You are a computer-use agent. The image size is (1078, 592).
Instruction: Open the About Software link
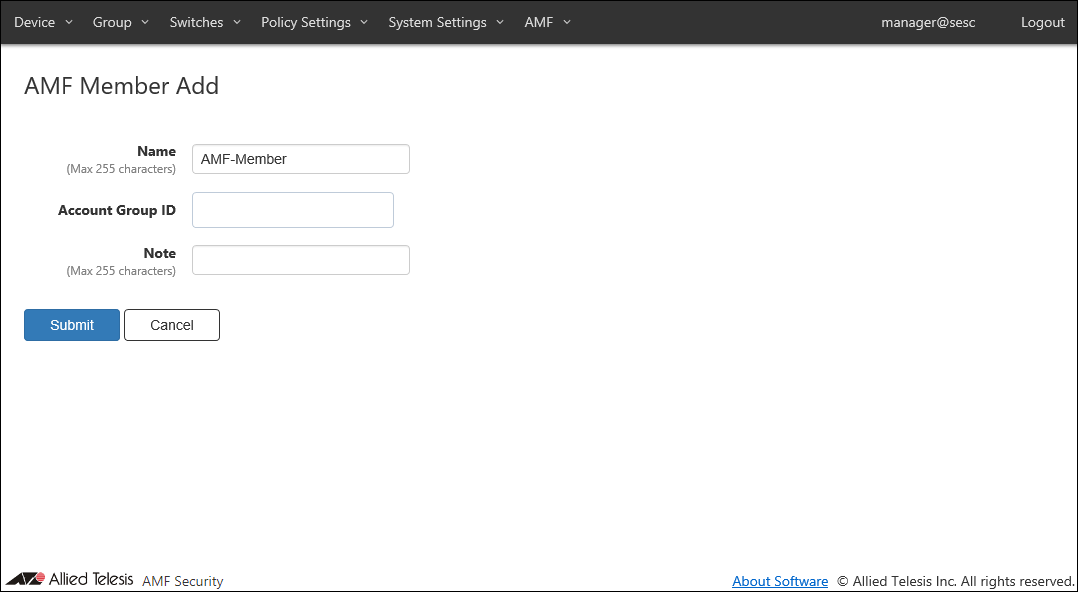coord(780,581)
